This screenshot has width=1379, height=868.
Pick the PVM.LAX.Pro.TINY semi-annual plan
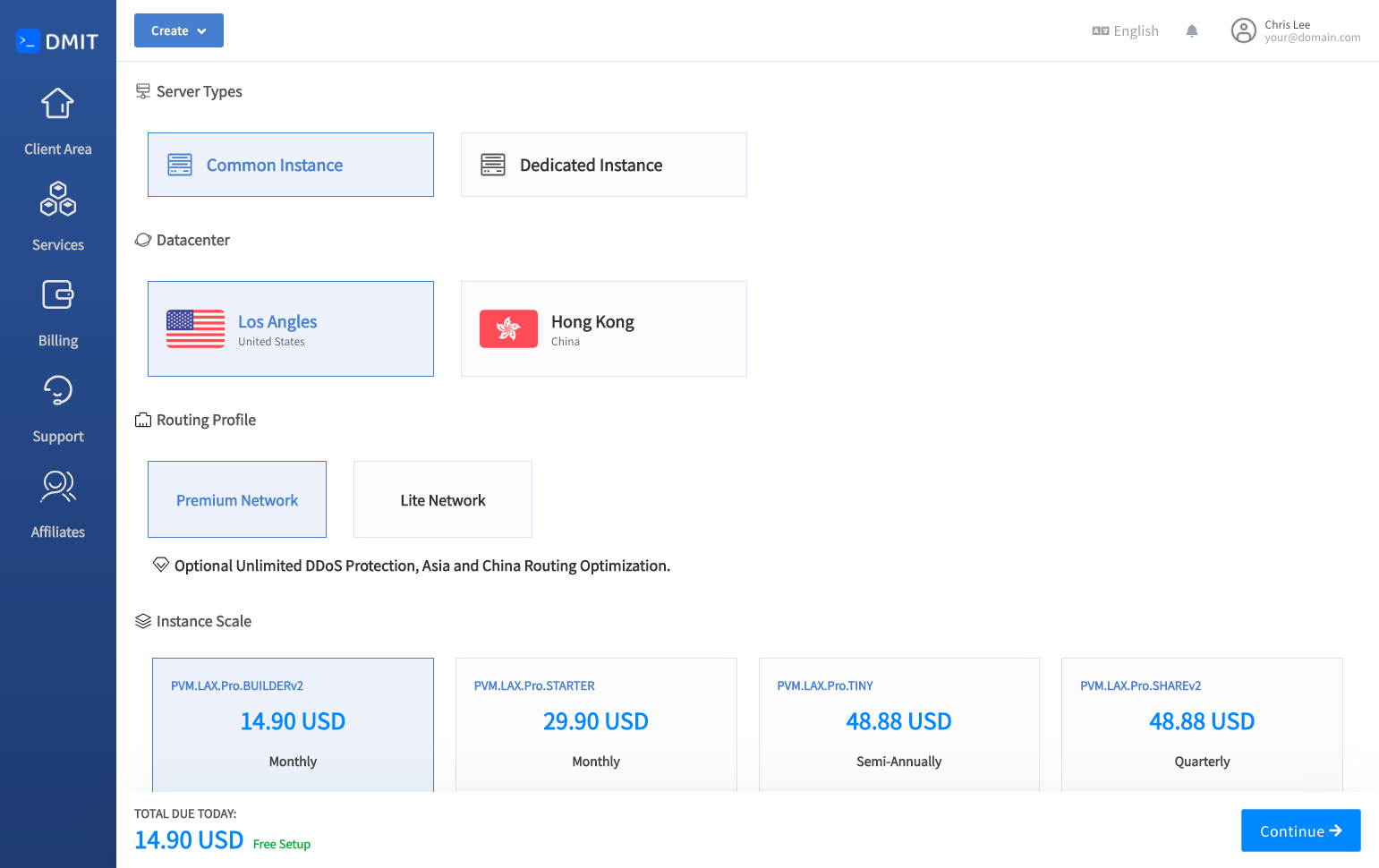click(898, 723)
